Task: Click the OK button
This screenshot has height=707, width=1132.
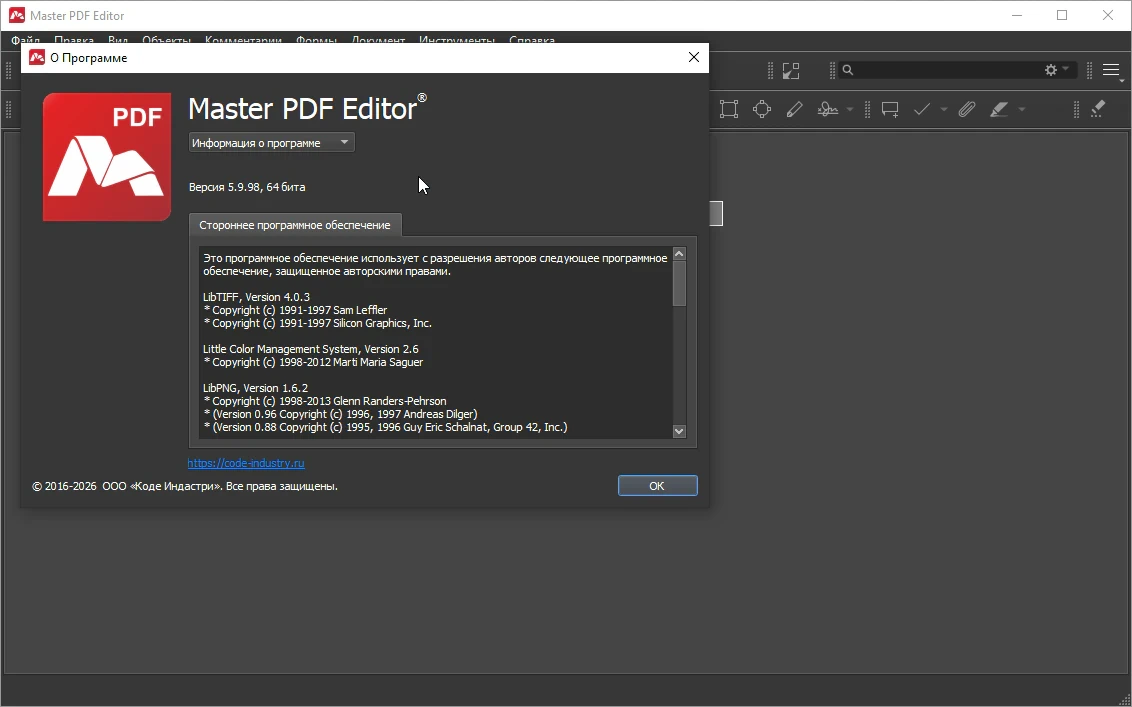Action: tap(657, 485)
